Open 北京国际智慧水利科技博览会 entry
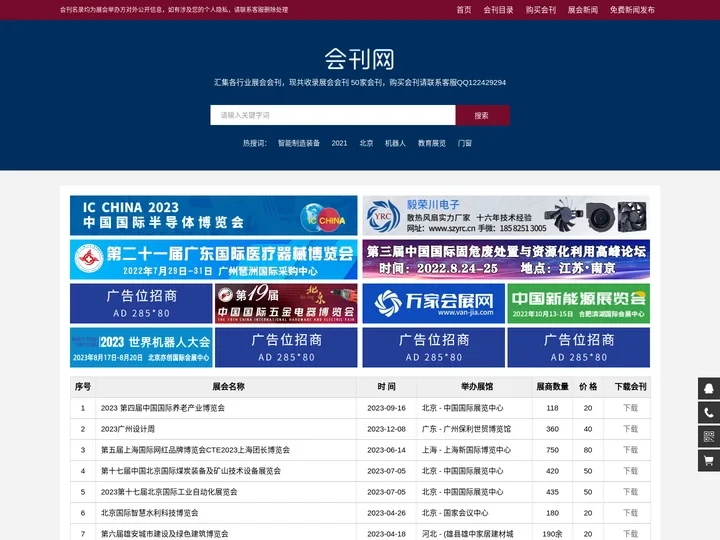This screenshot has height=540, width=720. 149,513
